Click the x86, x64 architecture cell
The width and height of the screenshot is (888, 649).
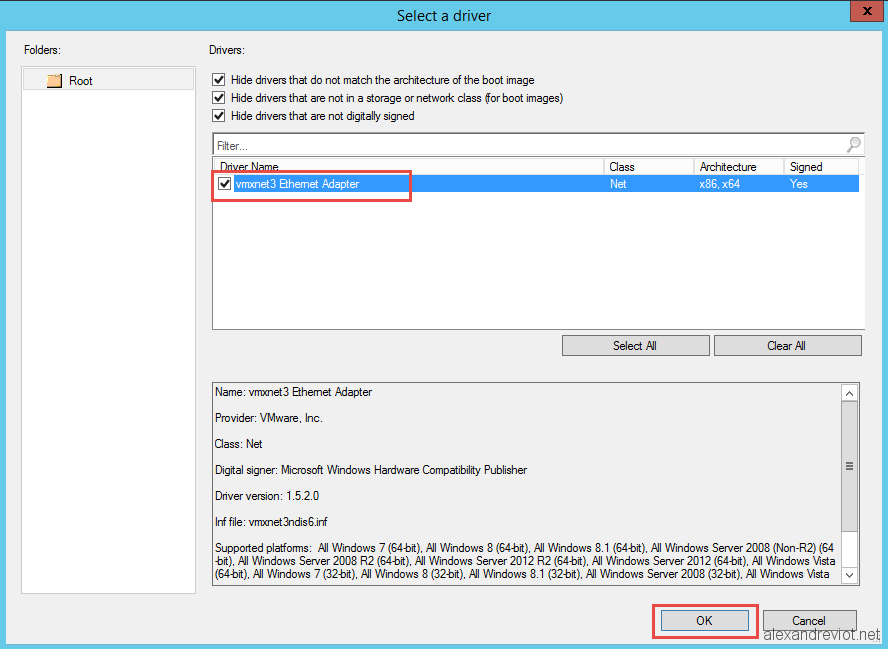coord(720,184)
